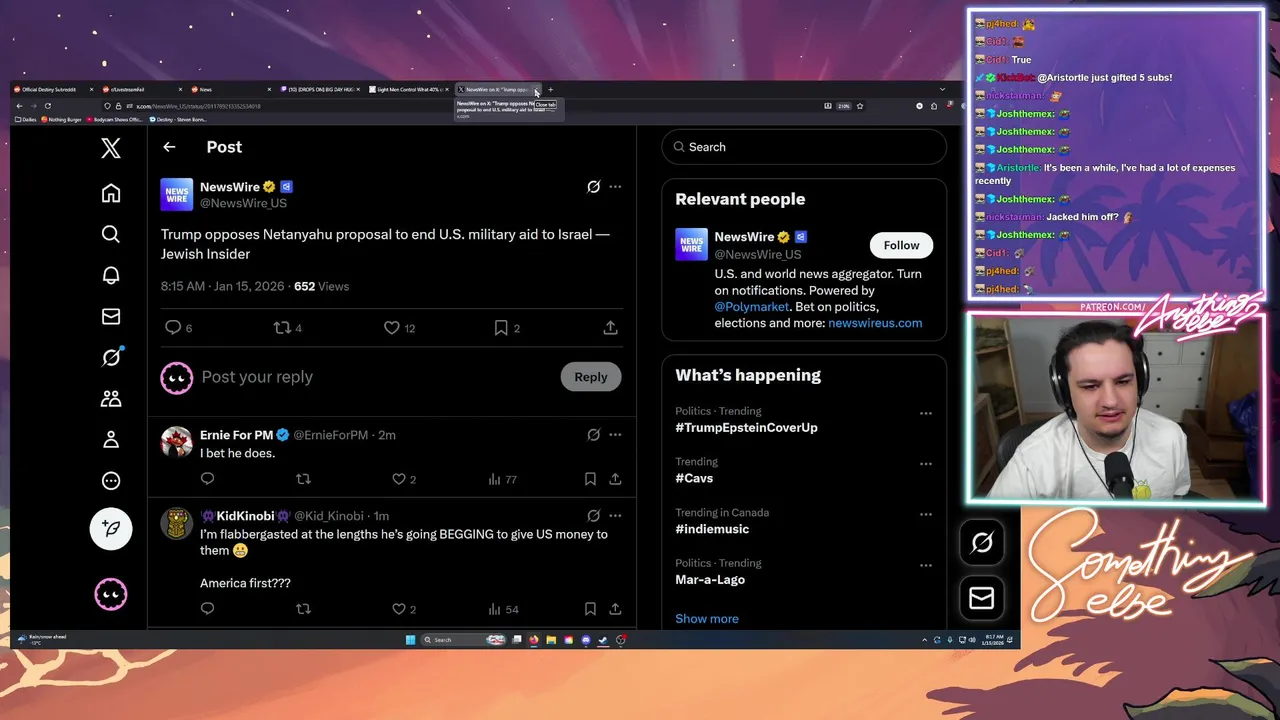Click the compose Post feather button
The height and width of the screenshot is (720, 1280).
[x=111, y=528]
